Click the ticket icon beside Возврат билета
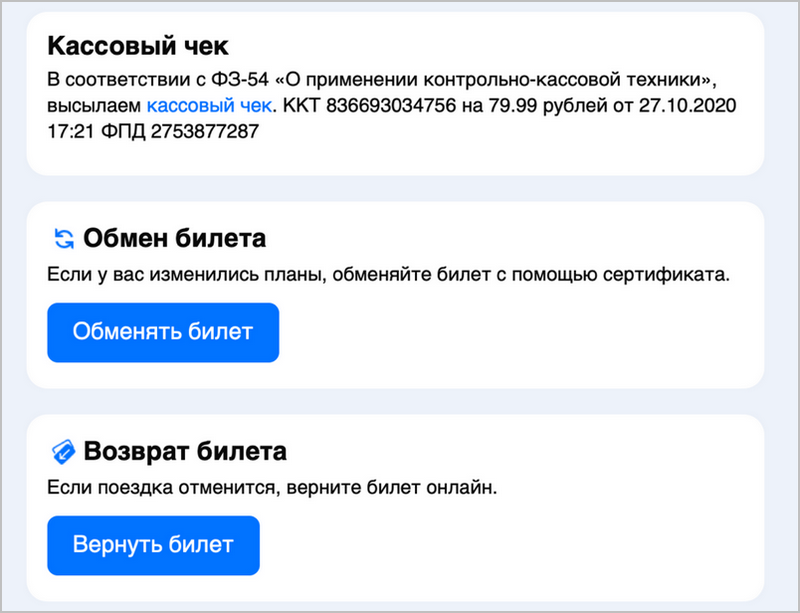 [x=63, y=452]
